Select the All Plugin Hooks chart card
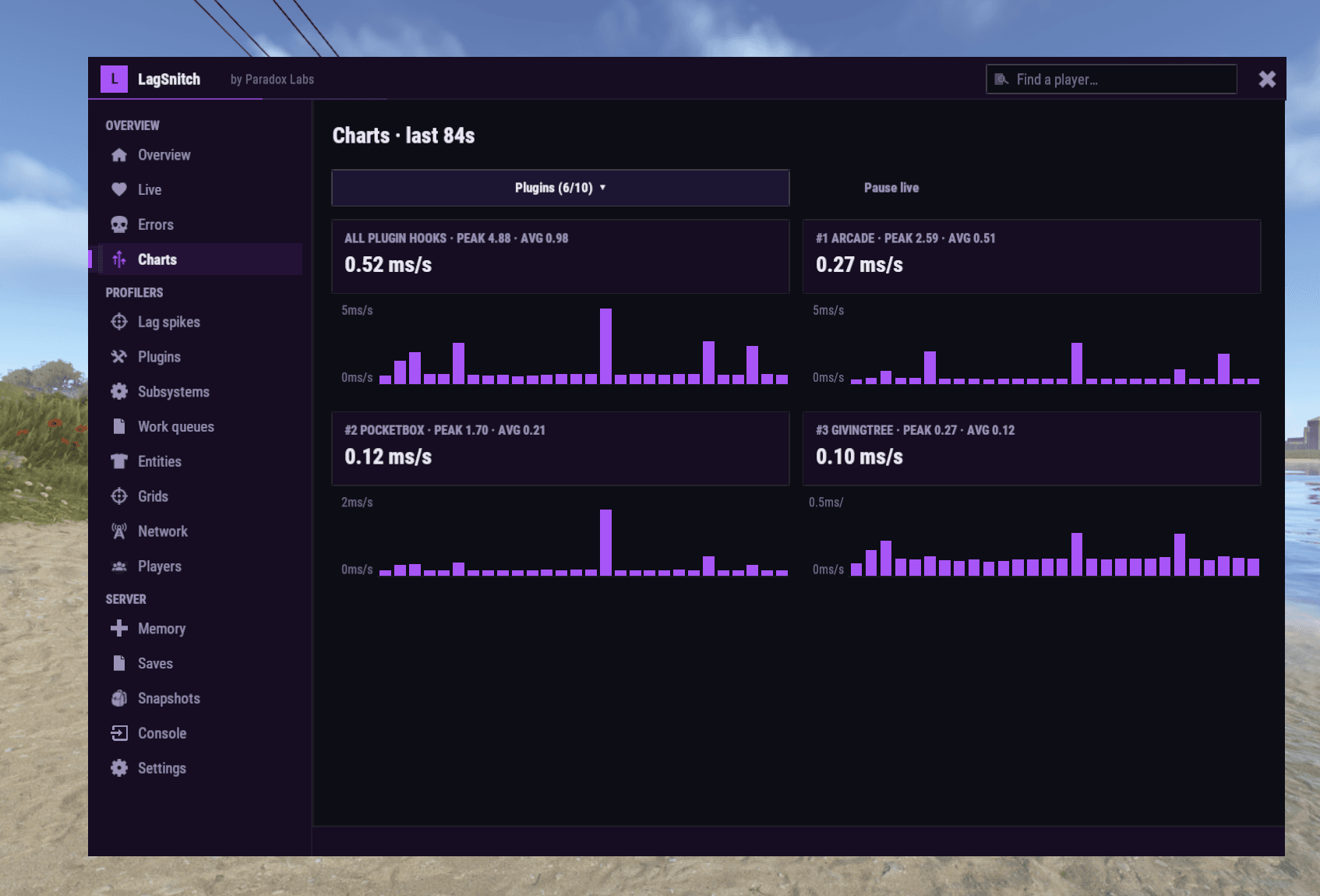Viewport: 1320px width, 896px height. click(560, 256)
